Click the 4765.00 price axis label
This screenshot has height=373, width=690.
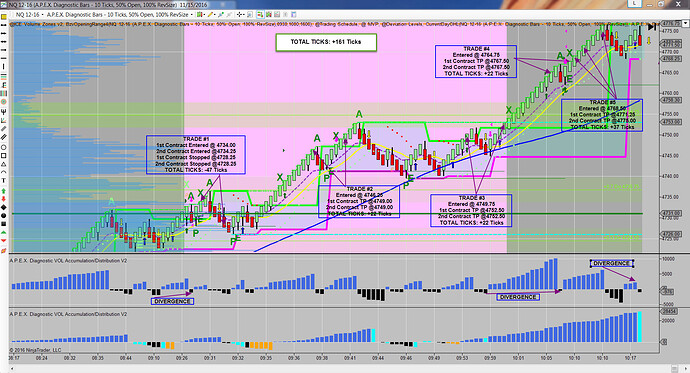[x=670, y=73]
